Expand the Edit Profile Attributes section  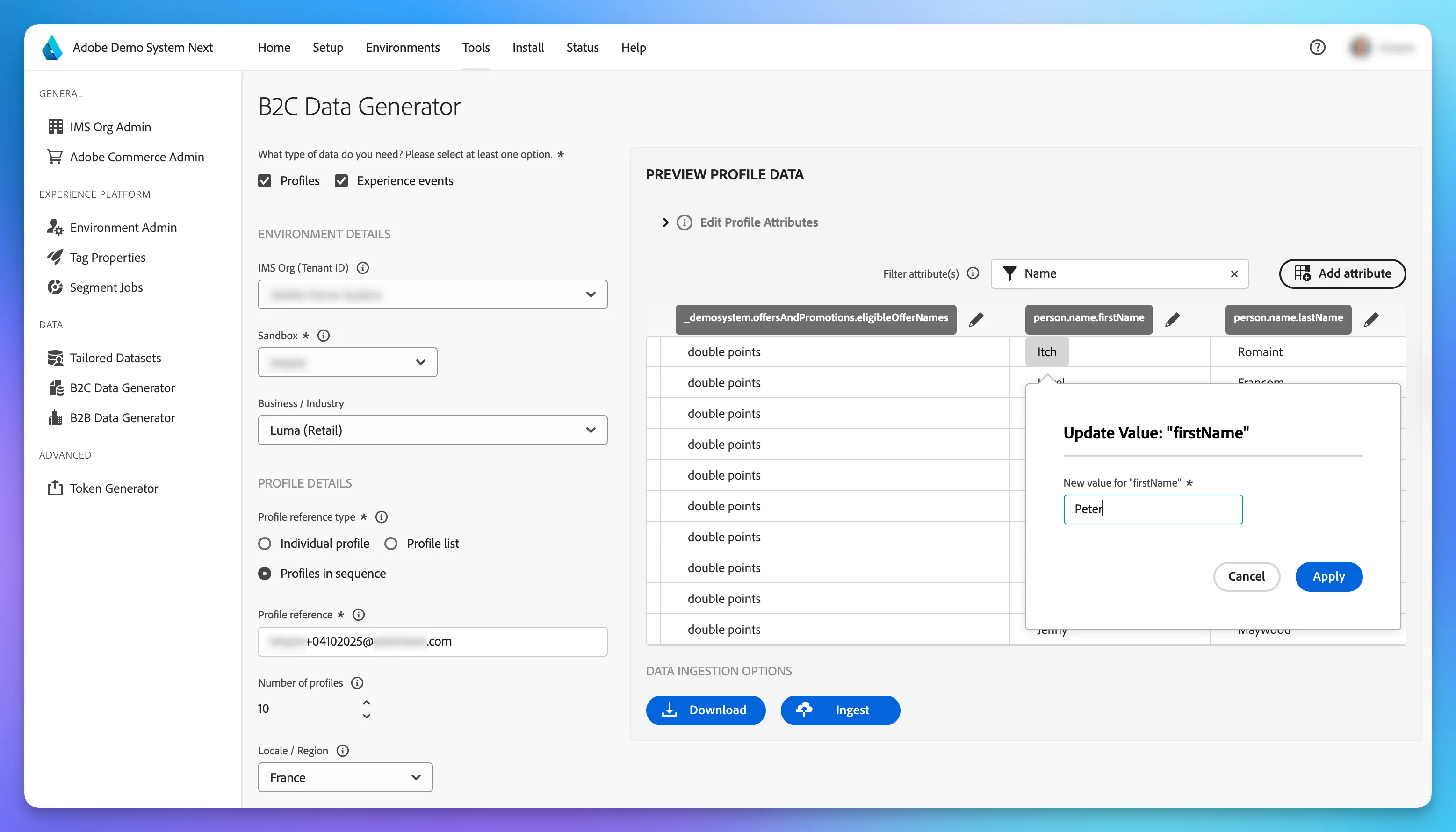[665, 222]
